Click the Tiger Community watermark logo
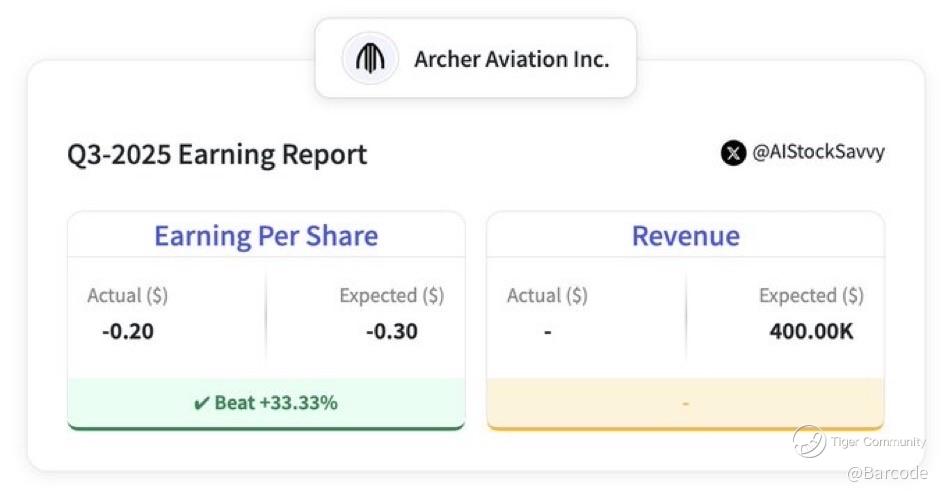Viewport: 945px width, 494px height. click(x=808, y=441)
